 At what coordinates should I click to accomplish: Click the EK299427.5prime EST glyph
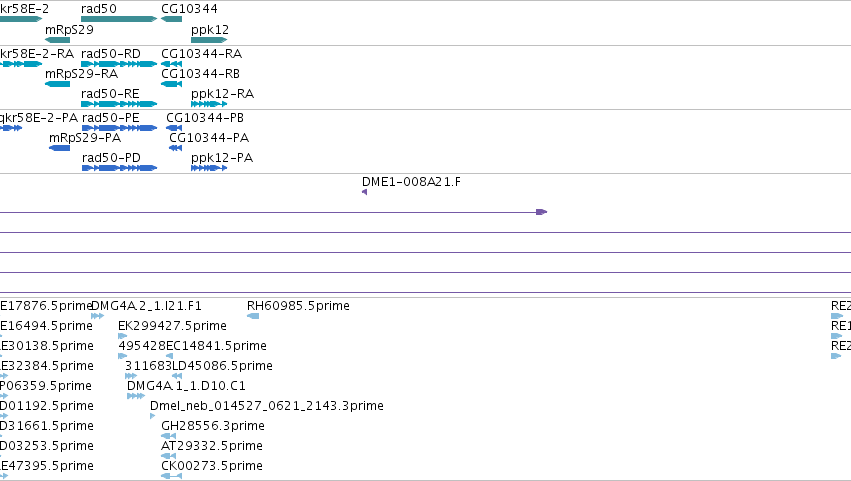[x=122, y=336]
